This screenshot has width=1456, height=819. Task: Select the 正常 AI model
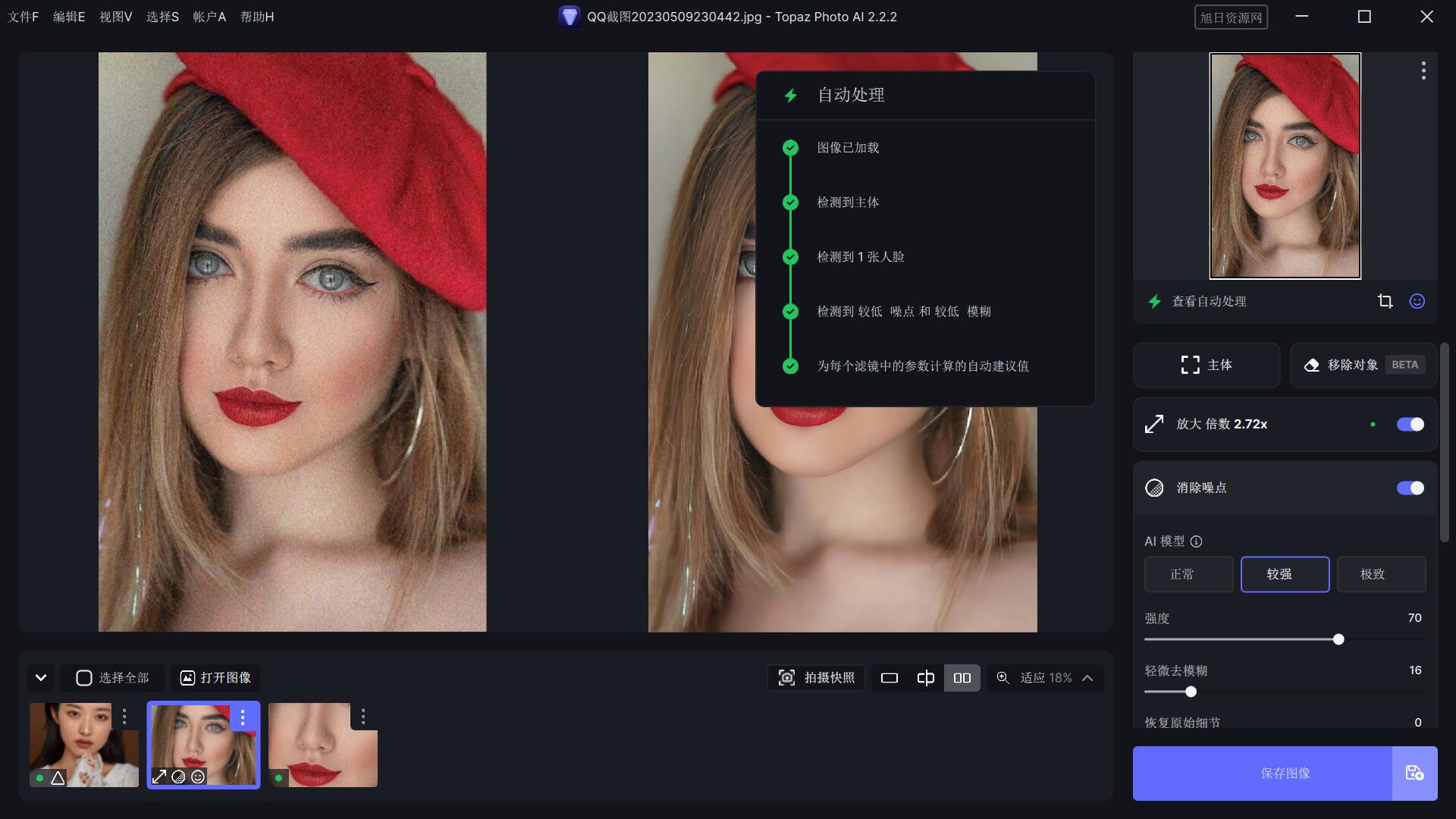pos(1188,574)
